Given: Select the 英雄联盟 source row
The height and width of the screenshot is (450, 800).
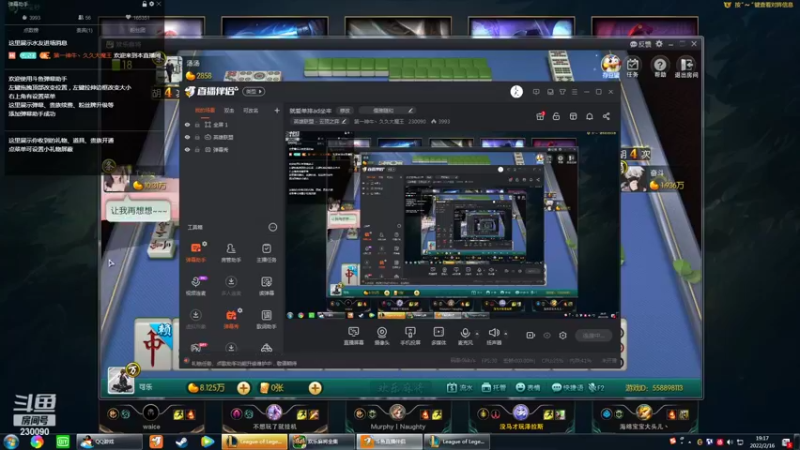Looking at the screenshot, I should point(232,137).
